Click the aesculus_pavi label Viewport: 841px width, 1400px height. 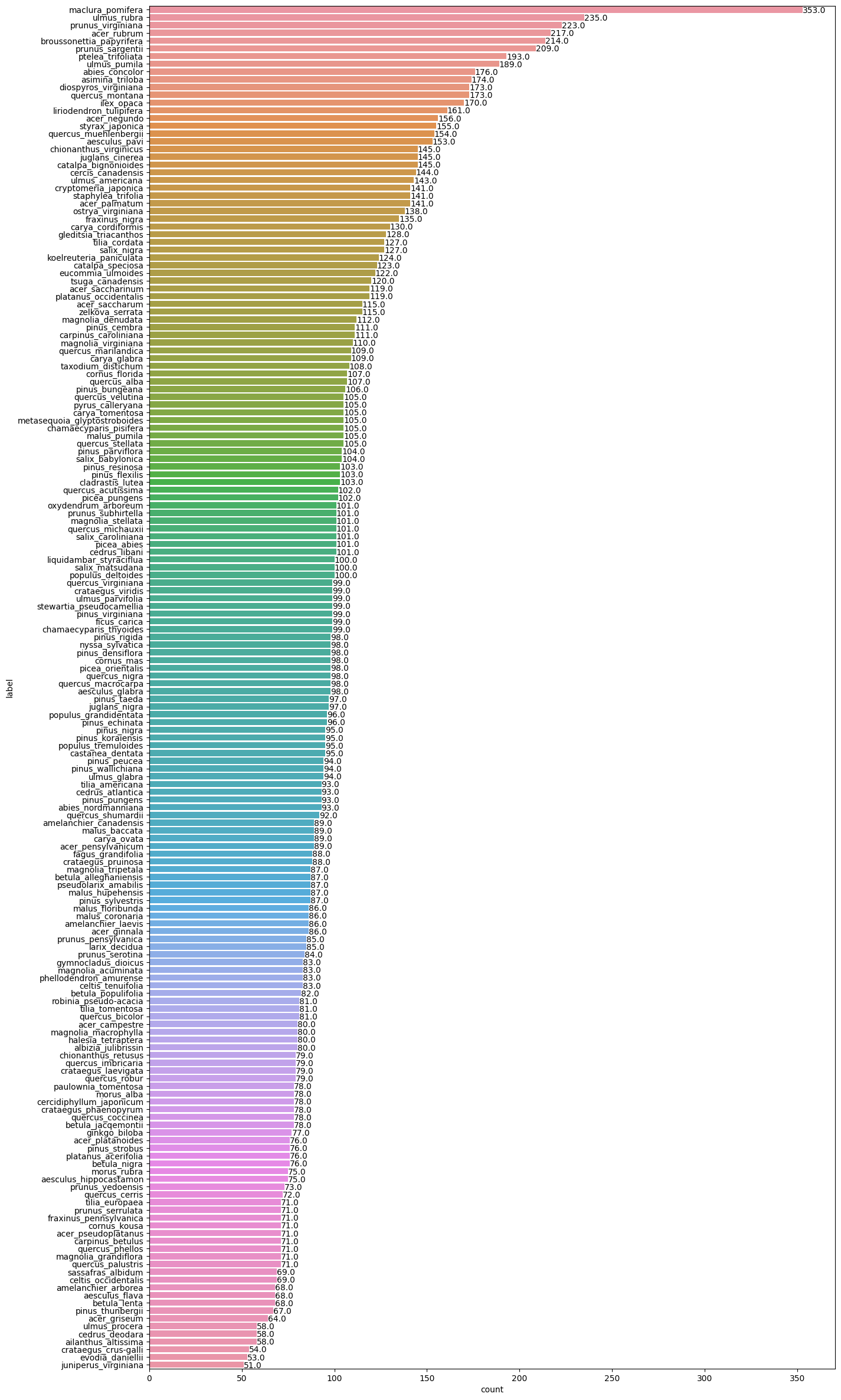(115, 142)
